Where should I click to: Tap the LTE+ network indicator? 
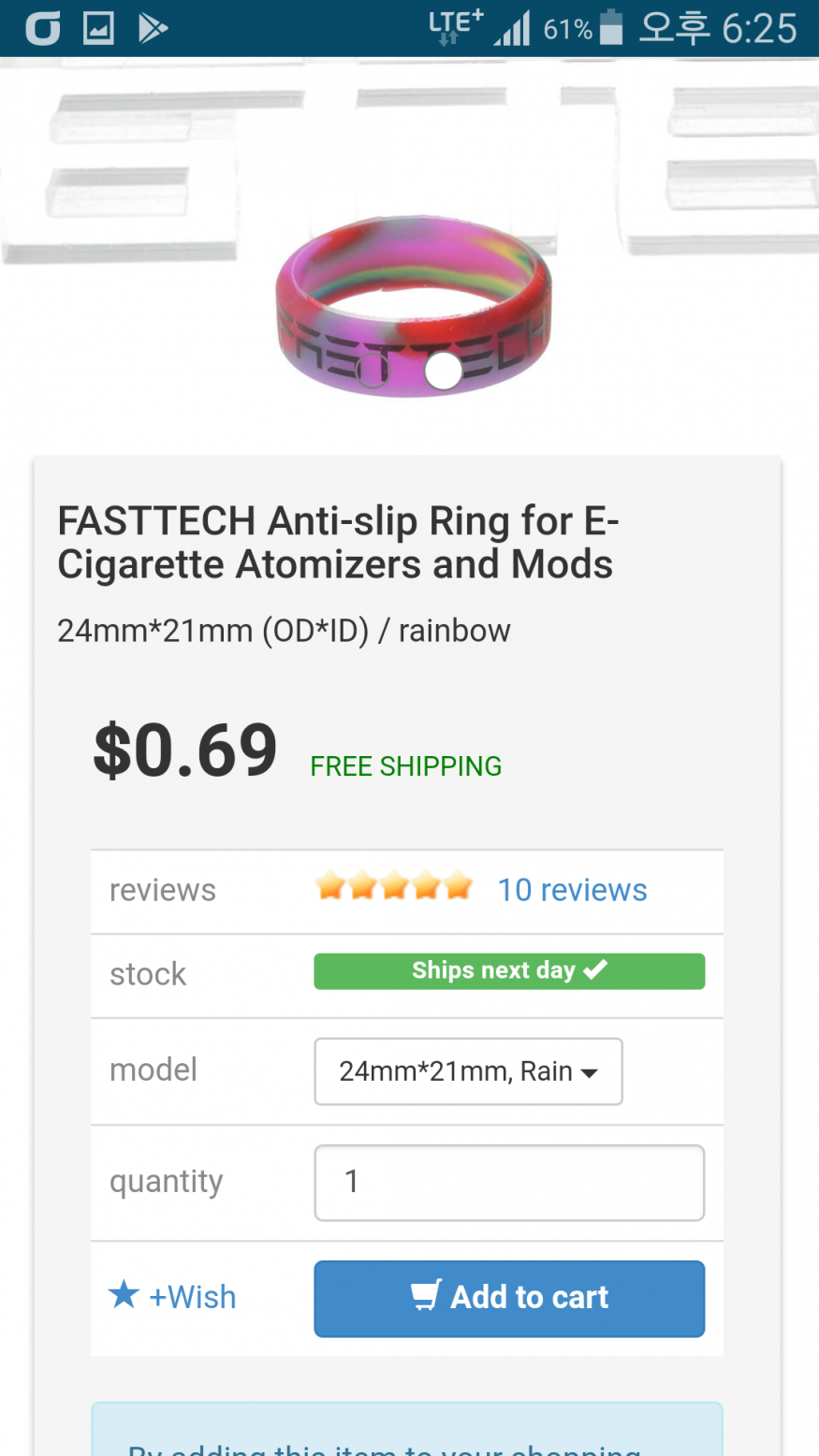click(x=455, y=27)
